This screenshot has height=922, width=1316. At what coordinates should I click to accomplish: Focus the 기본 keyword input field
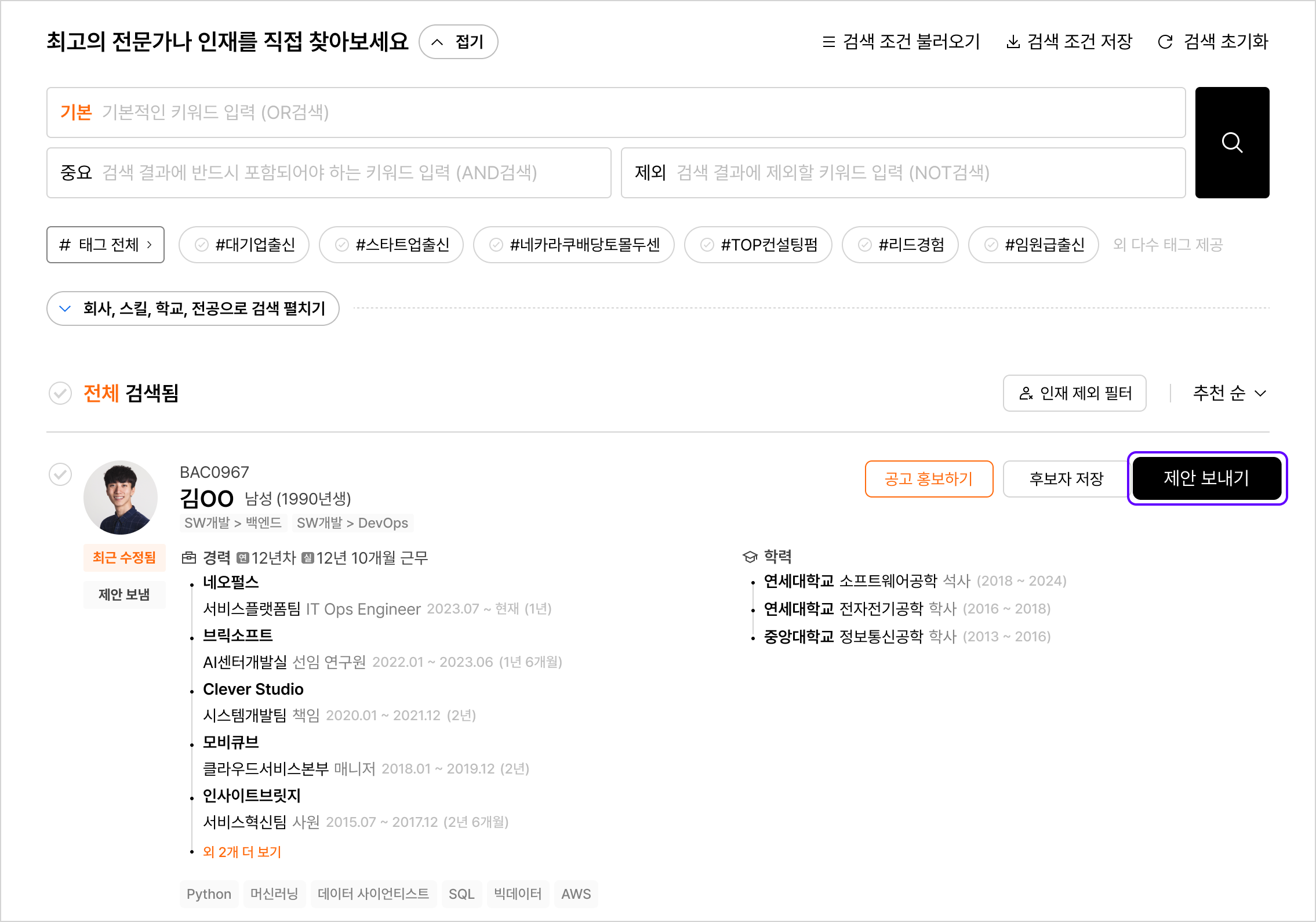click(616, 112)
